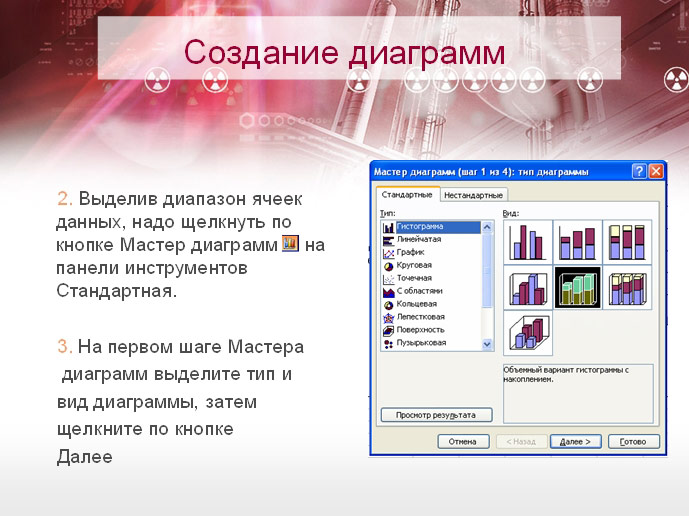This screenshot has height=516, width=689.
Task: Select the Лепестковая radar chart icon
Action: [388, 318]
